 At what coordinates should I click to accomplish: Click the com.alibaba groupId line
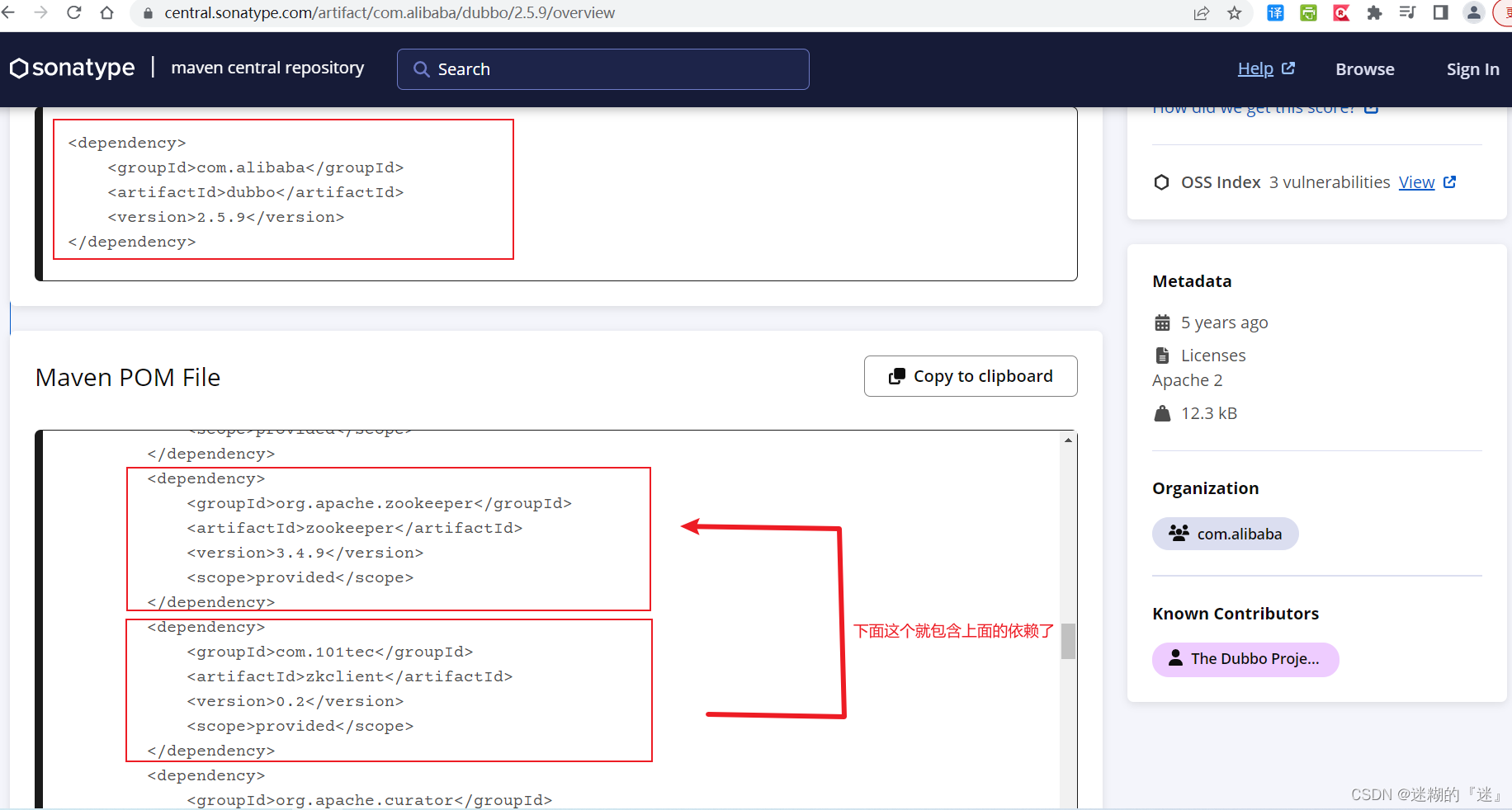[256, 167]
